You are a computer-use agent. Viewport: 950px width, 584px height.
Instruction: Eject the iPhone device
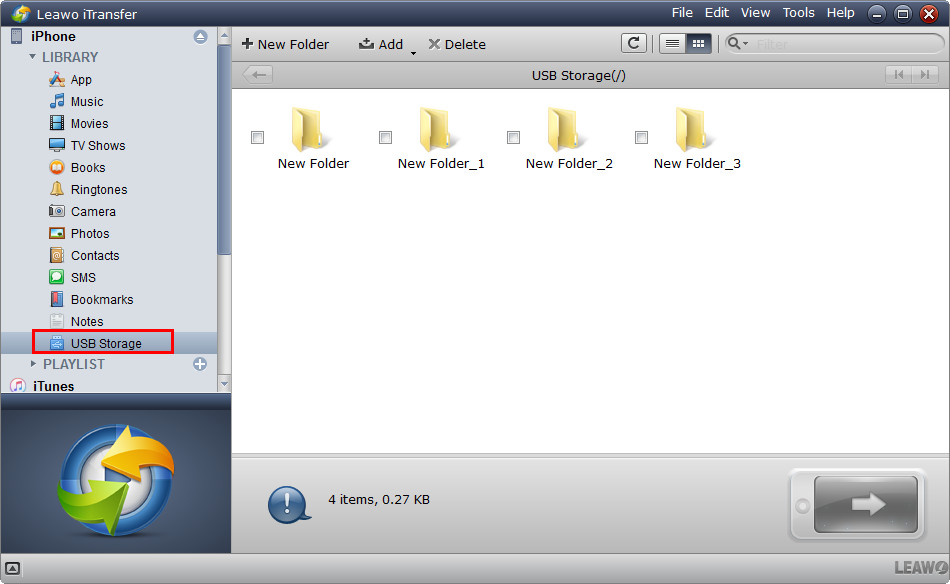201,37
